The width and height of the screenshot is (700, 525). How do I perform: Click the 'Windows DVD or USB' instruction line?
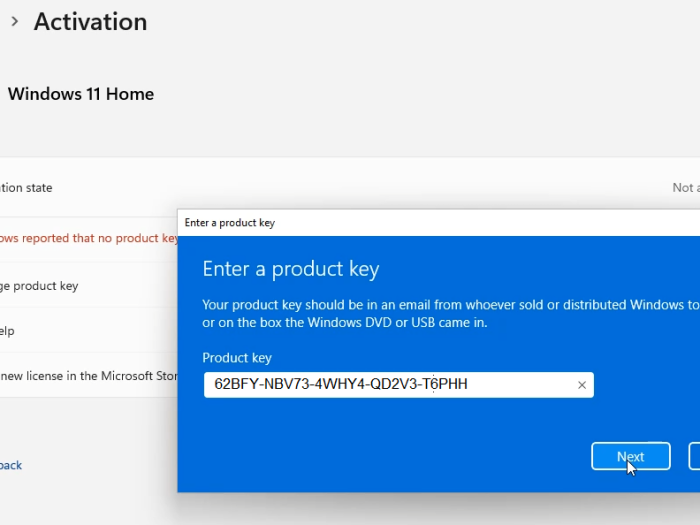[x=344, y=322]
